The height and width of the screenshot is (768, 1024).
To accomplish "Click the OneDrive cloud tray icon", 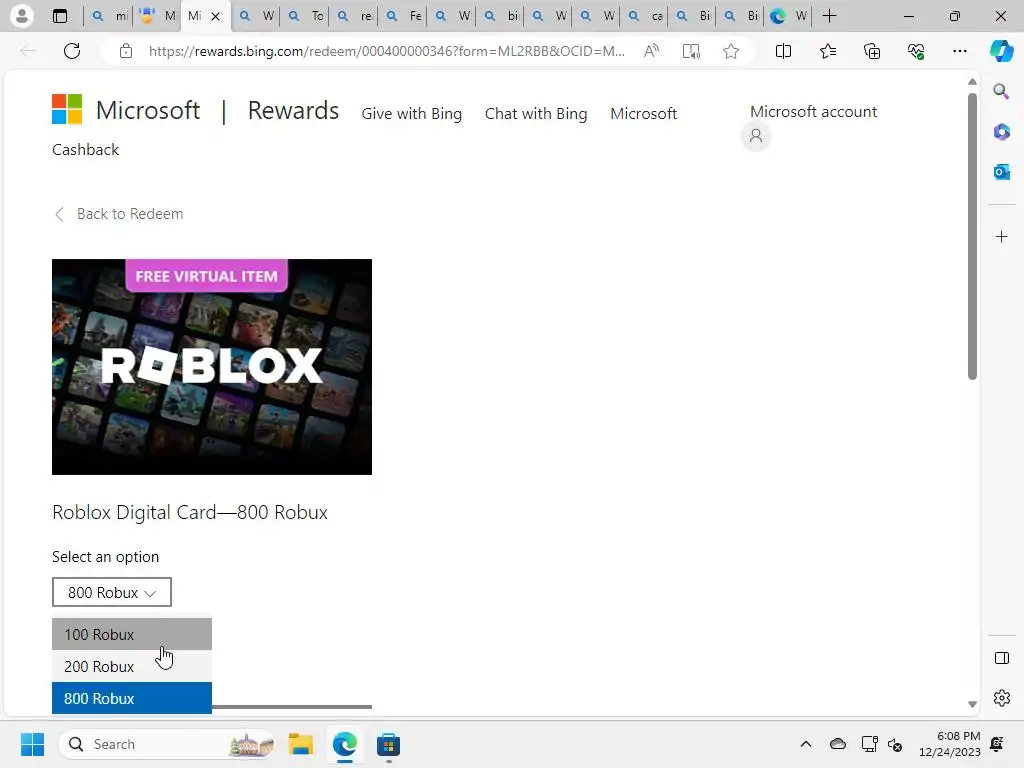I will [x=838, y=744].
